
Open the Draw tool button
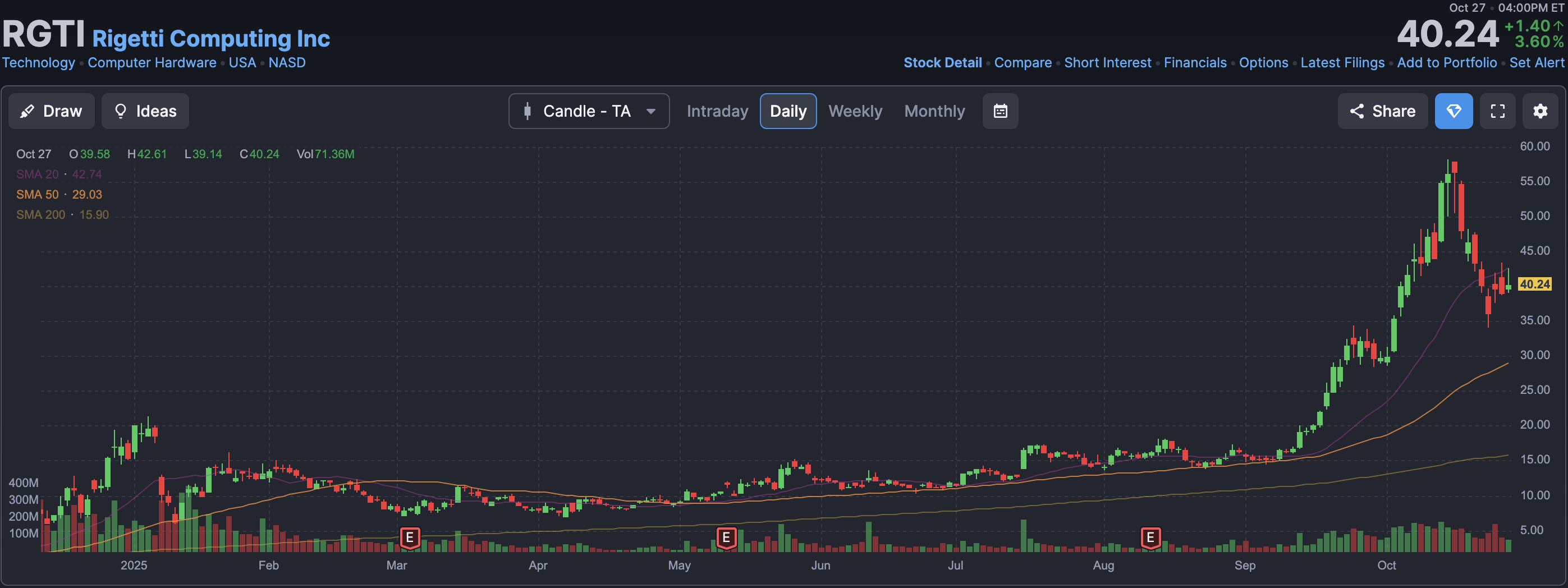(51, 111)
